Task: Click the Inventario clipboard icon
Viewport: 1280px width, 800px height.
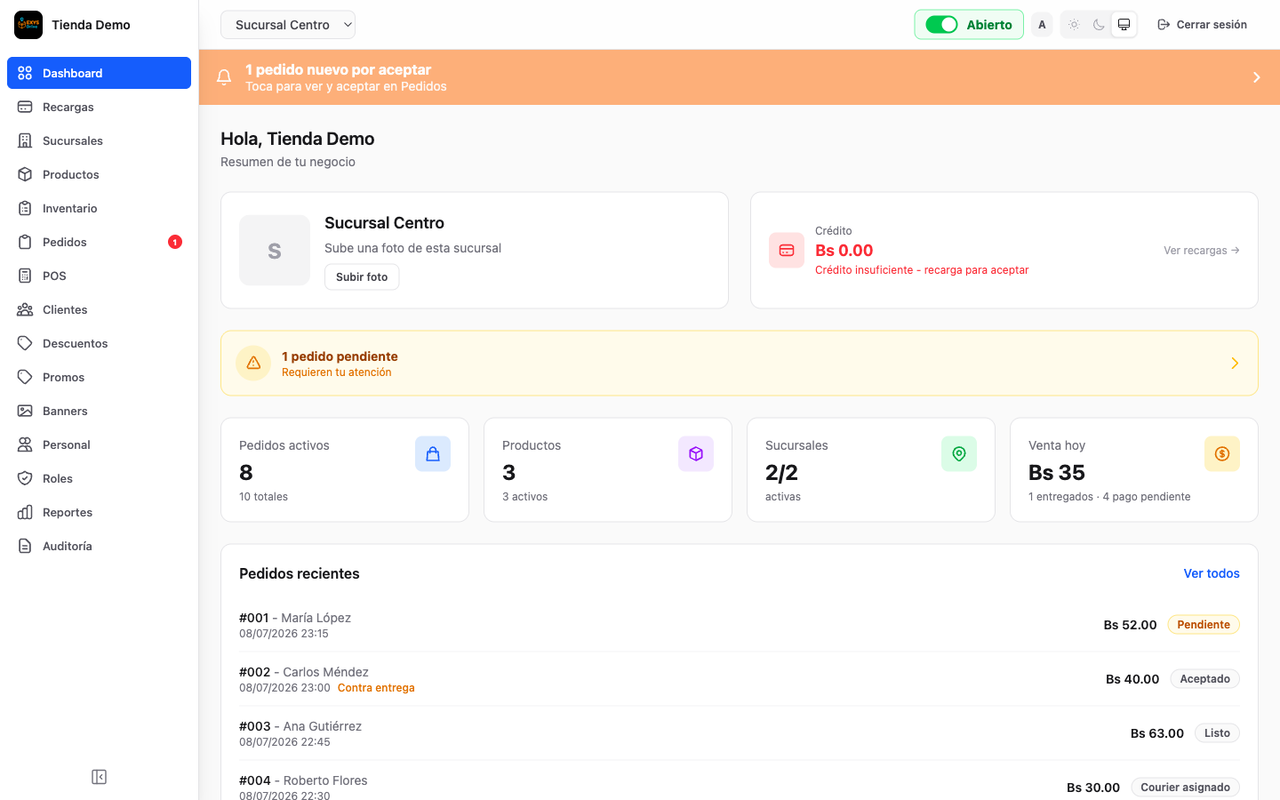Action: click(x=25, y=208)
